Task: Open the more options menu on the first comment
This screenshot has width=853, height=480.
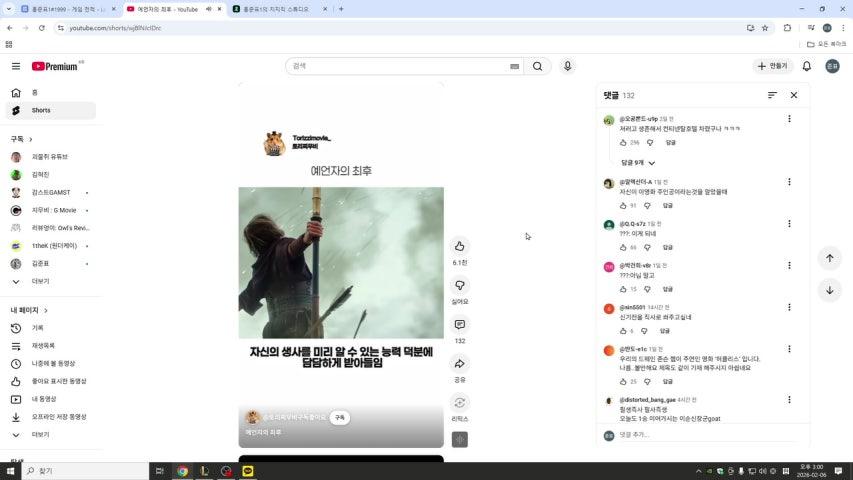Action: pyautogui.click(x=789, y=119)
